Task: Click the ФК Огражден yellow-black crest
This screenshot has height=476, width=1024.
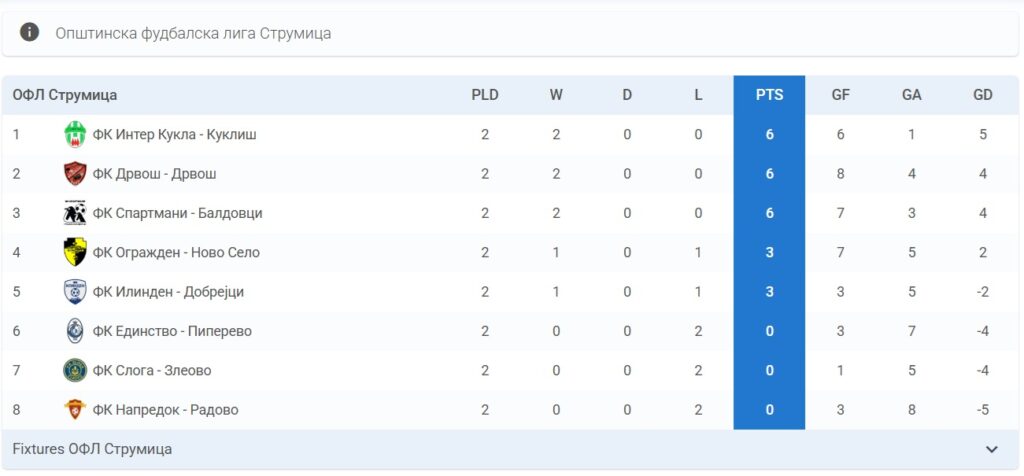Action: [75, 252]
